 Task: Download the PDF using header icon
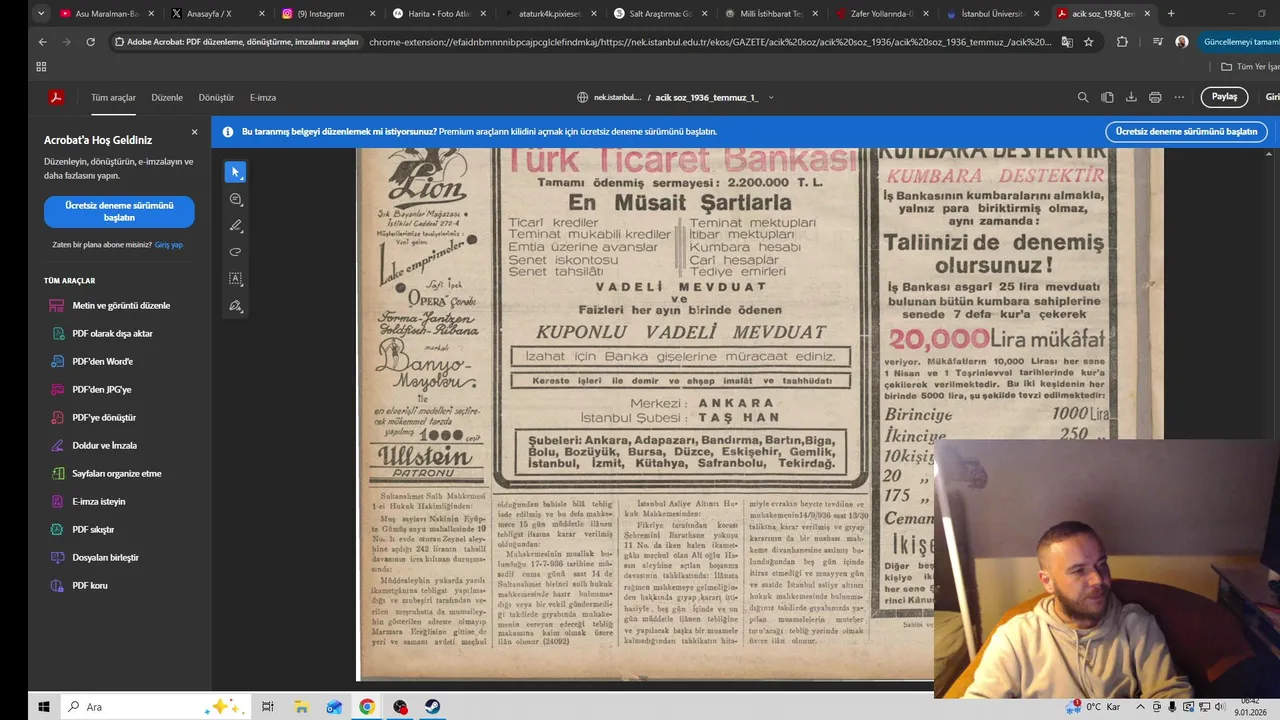pyautogui.click(x=1131, y=97)
